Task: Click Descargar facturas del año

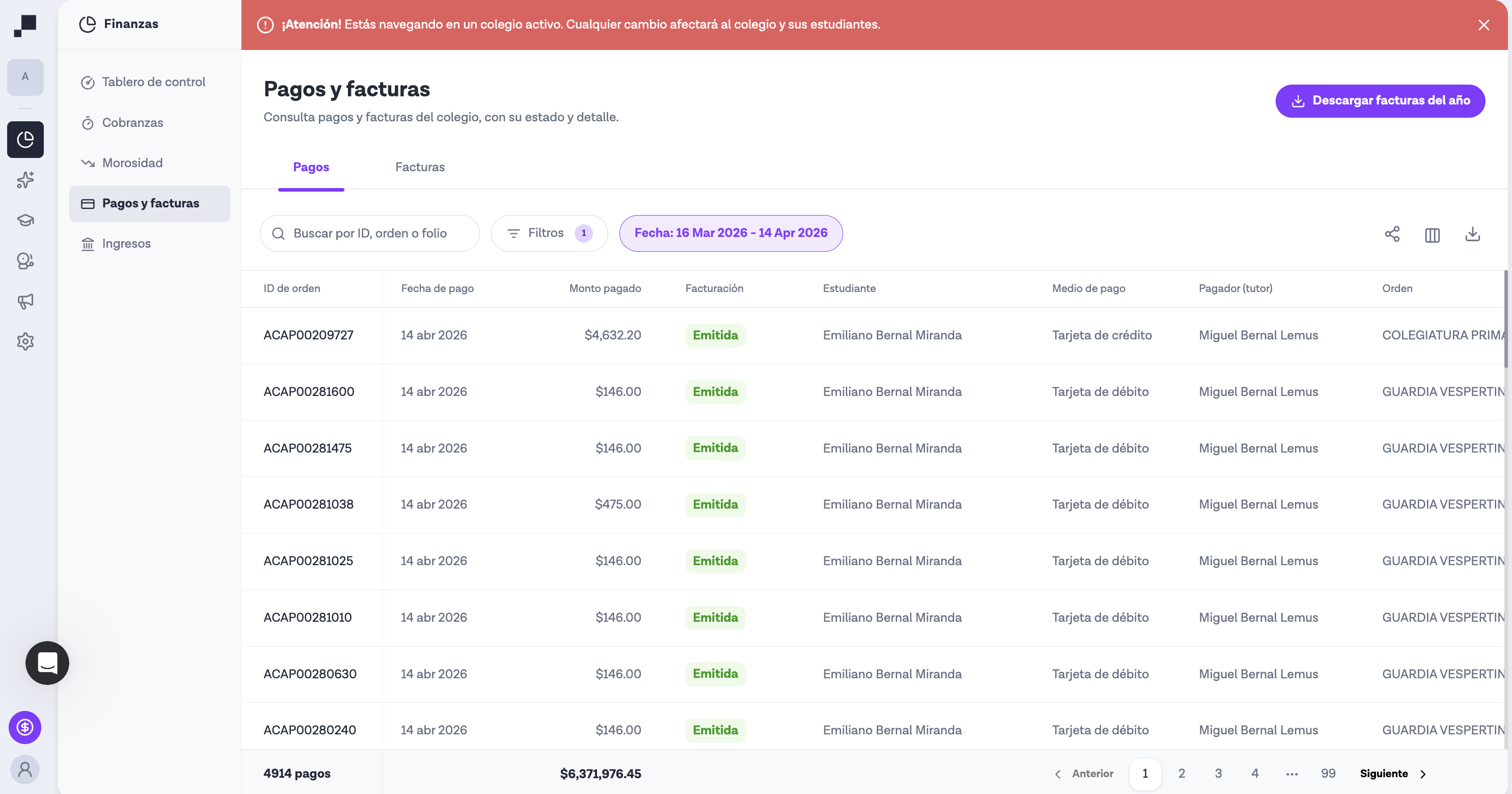Action: click(1380, 100)
